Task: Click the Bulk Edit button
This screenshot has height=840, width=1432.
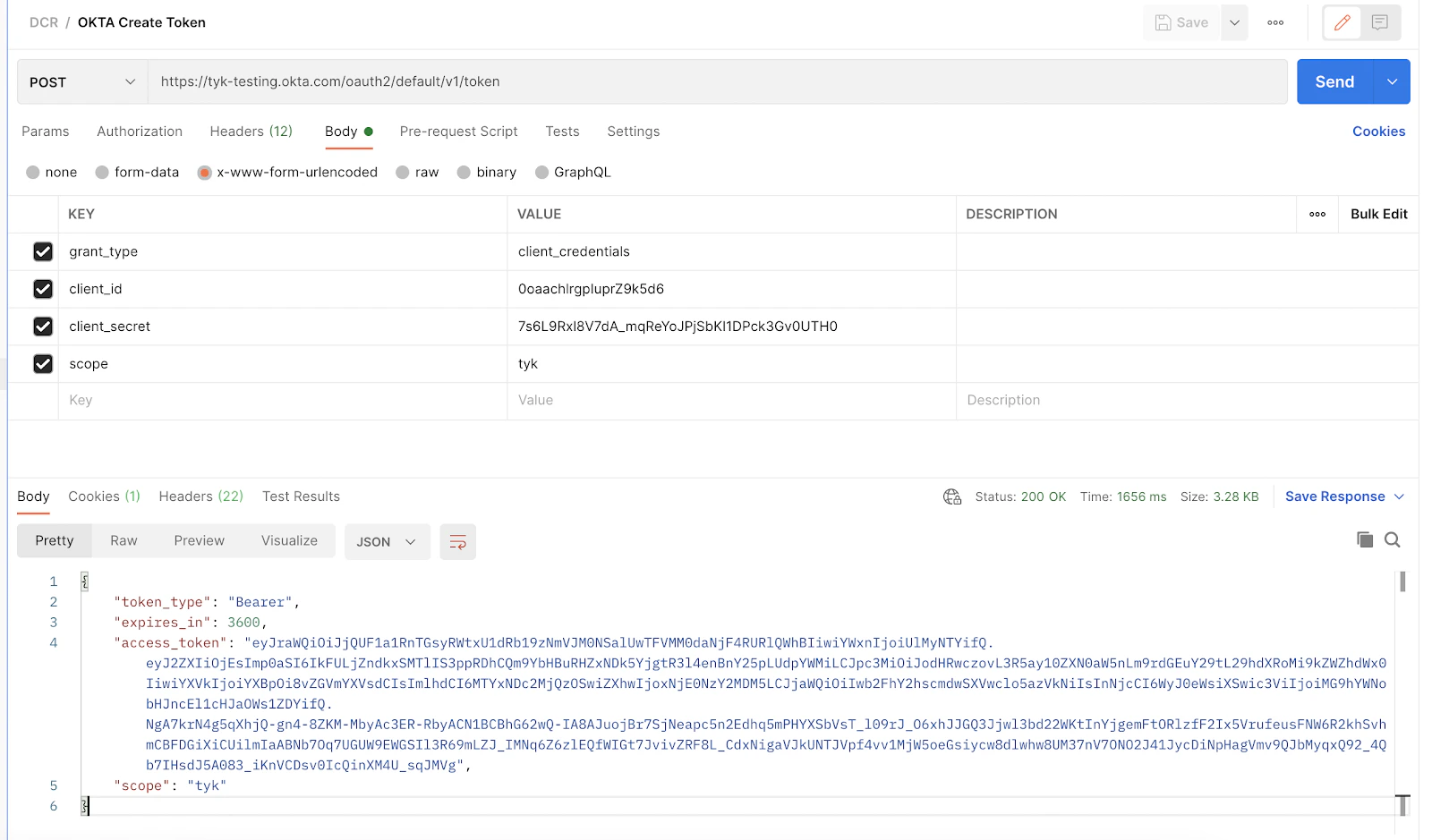Action: 1378,214
